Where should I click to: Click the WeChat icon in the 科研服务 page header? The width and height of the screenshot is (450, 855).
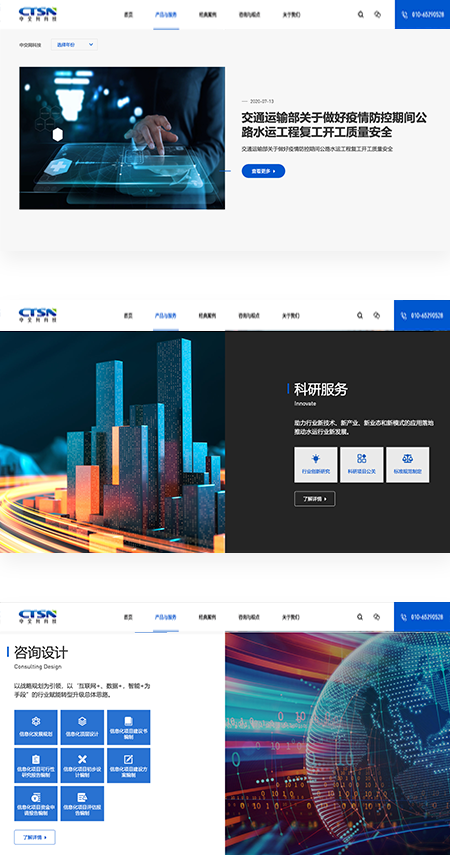(x=376, y=315)
